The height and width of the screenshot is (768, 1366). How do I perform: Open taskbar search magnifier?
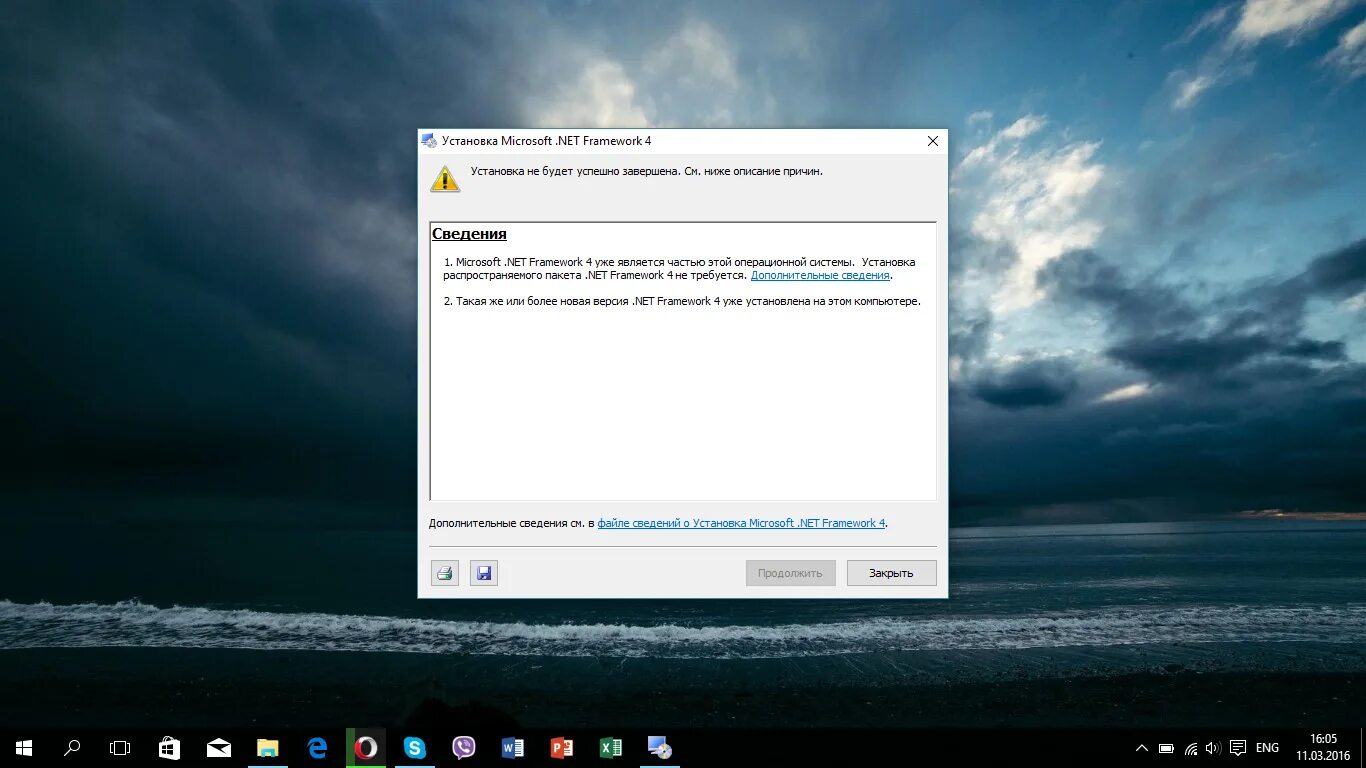(x=72, y=748)
